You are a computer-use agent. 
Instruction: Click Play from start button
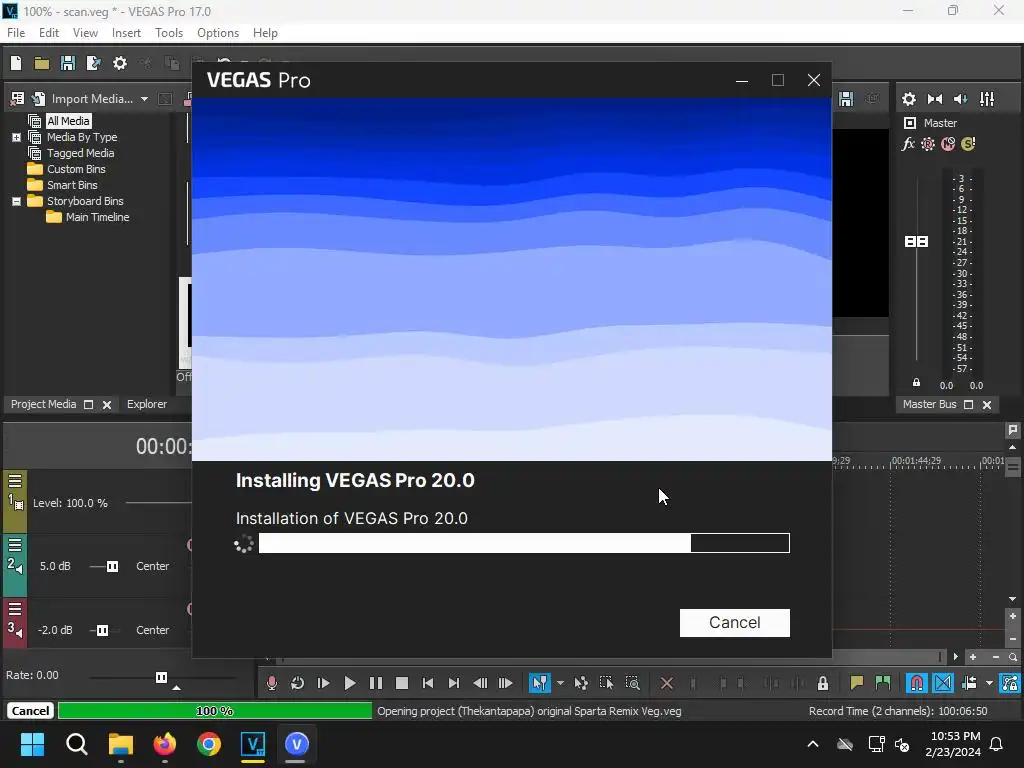(x=324, y=683)
